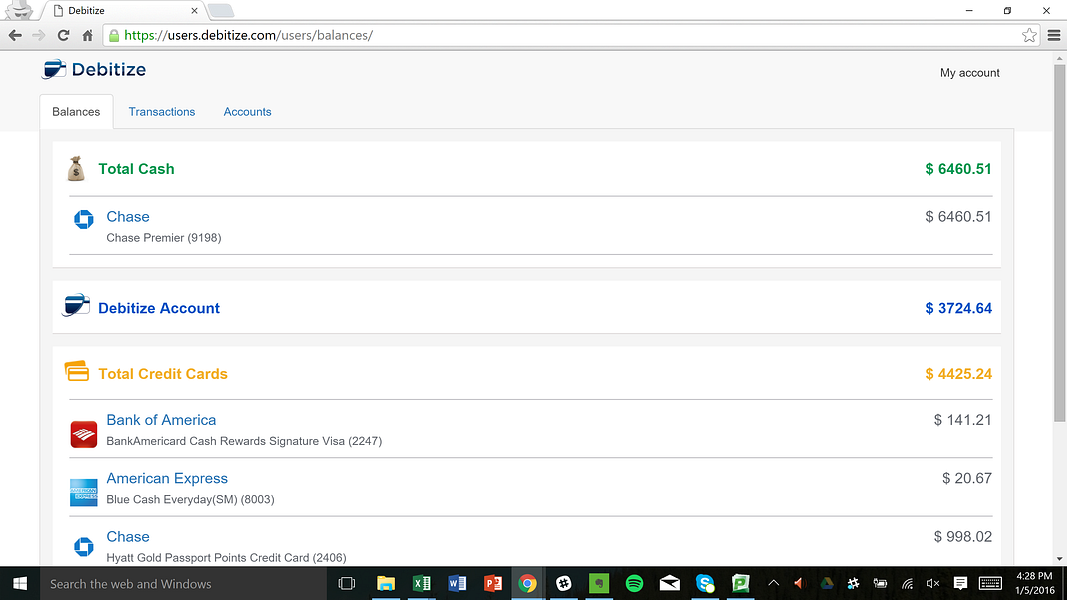Go back with the browser back arrow
The width and height of the screenshot is (1067, 600).
[x=15, y=35]
